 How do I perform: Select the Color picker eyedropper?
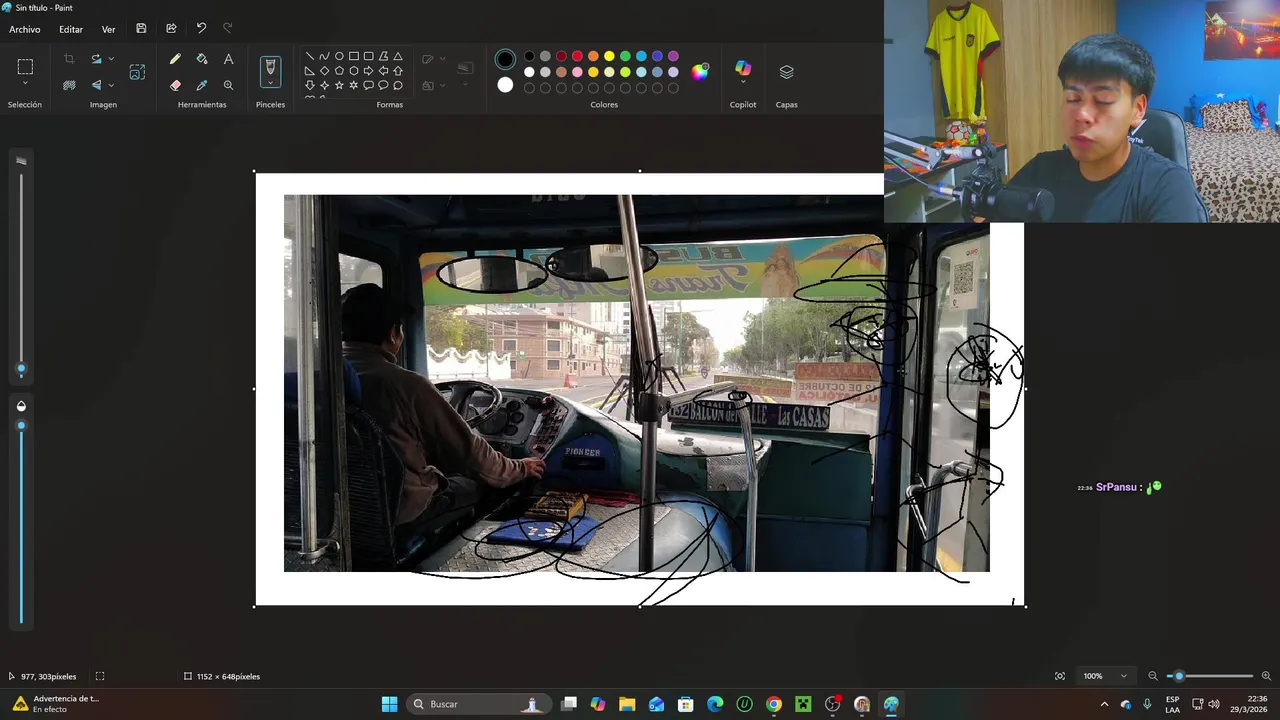pos(202,85)
